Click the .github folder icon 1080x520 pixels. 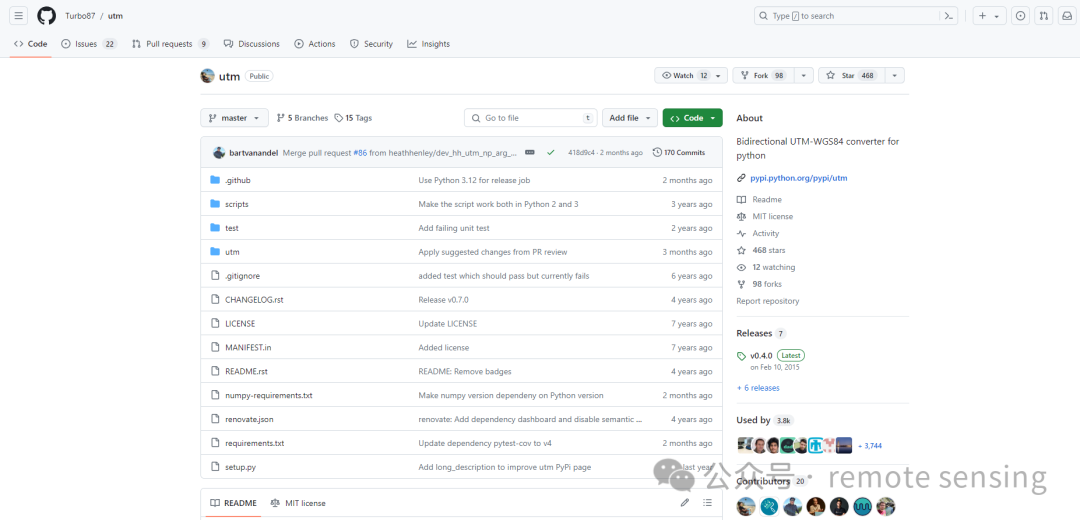click(214, 180)
